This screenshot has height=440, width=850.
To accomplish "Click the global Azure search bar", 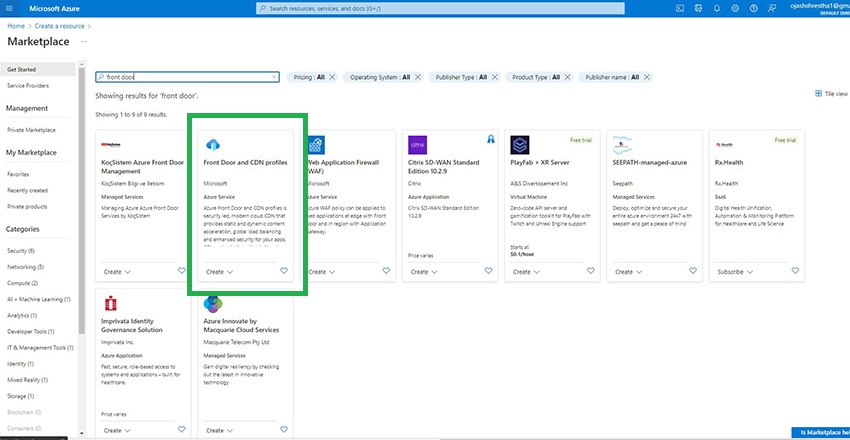I will (x=440, y=9).
